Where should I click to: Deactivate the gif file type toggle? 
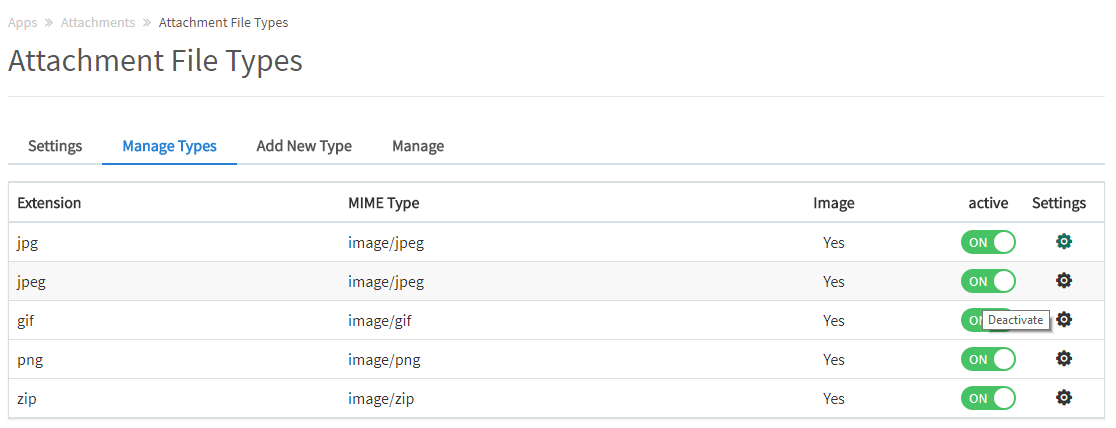pyautogui.click(x=974, y=320)
